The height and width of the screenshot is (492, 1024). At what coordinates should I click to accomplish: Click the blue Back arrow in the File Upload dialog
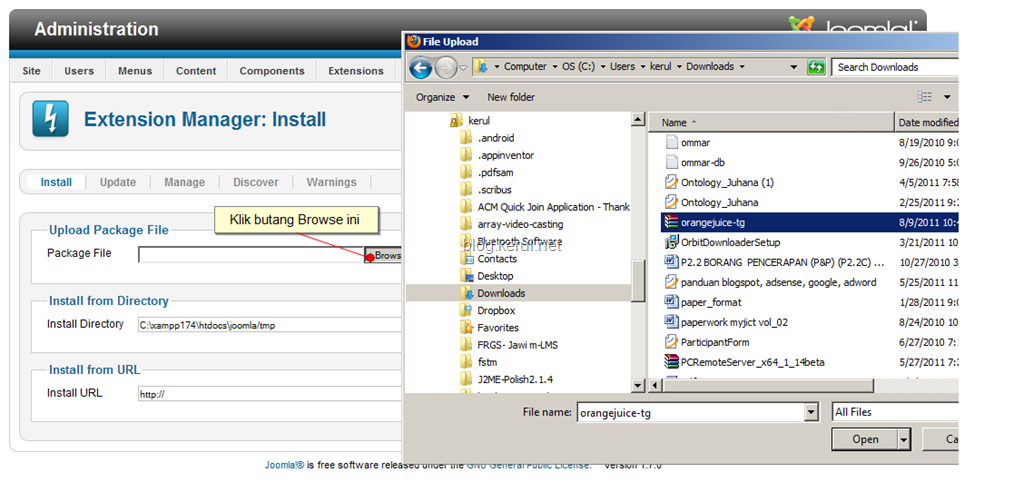point(421,67)
